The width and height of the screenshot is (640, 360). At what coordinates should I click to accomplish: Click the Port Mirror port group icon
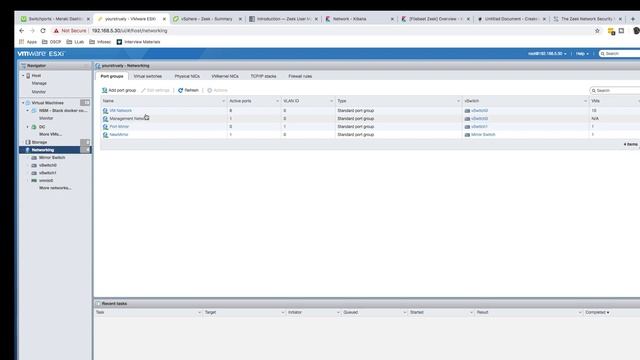pos(105,127)
